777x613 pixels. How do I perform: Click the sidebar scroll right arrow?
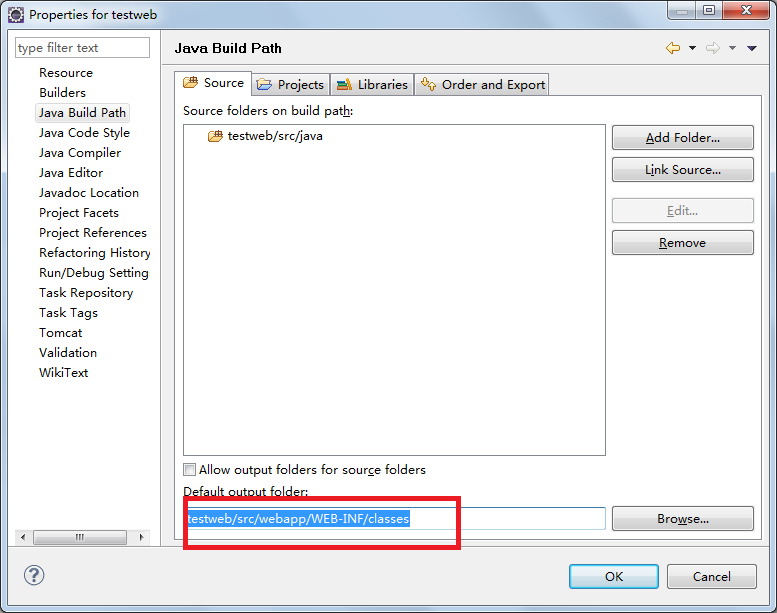click(141, 537)
